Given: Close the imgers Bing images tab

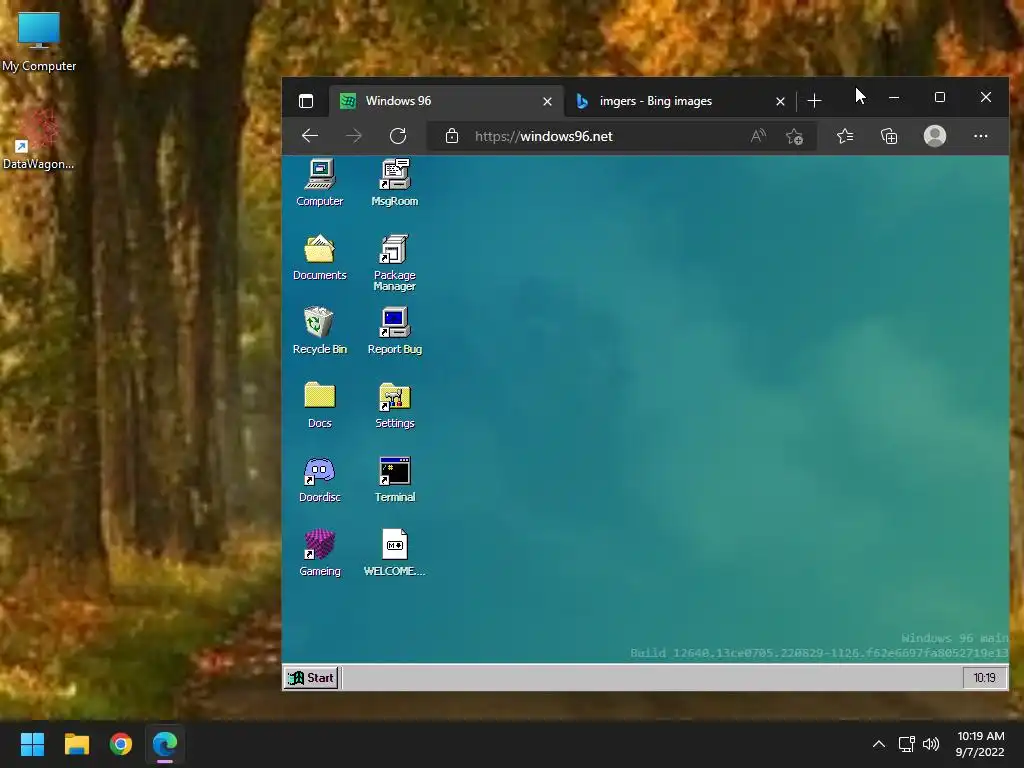Looking at the screenshot, I should [780, 101].
